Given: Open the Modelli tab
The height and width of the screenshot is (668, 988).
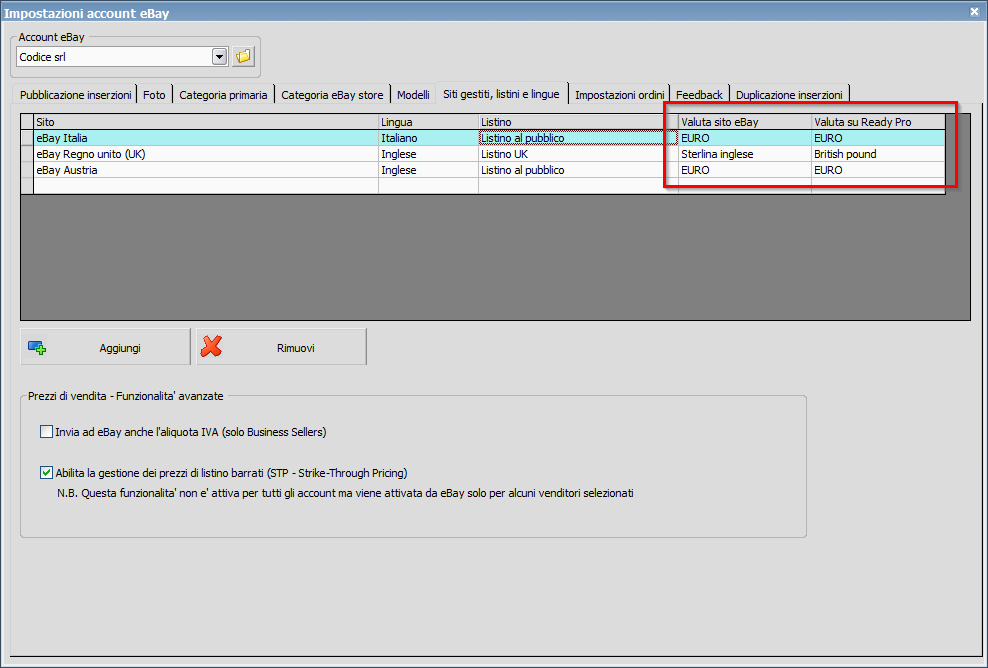Looking at the screenshot, I should [x=413, y=95].
